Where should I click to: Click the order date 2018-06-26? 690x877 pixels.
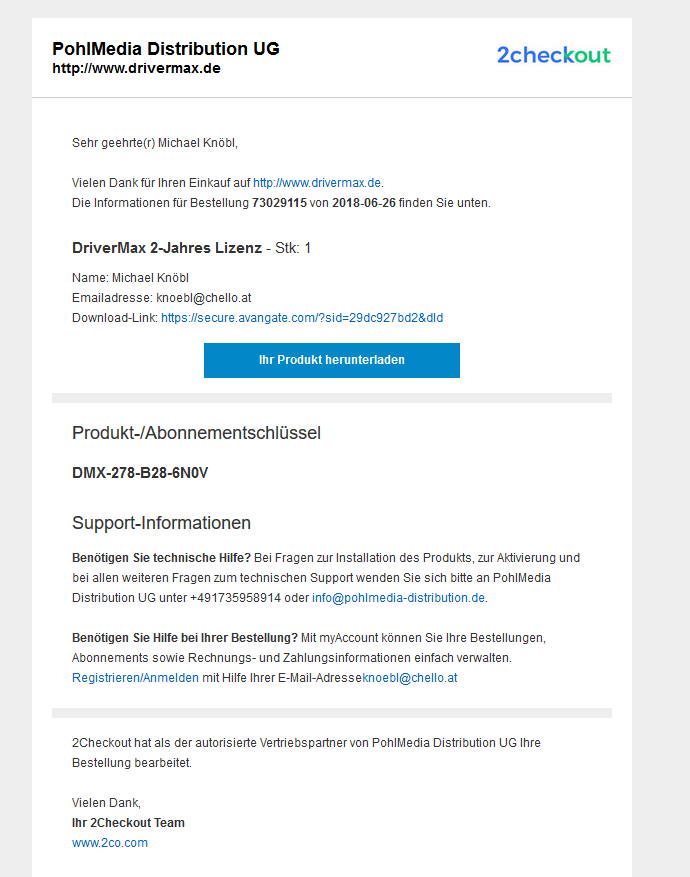(364, 203)
